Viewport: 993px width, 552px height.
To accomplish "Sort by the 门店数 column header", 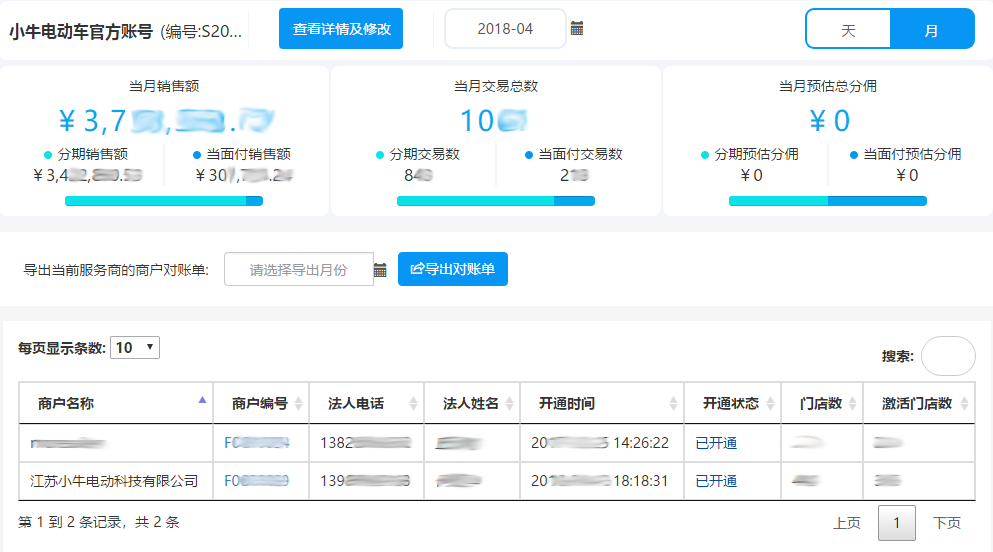I will coord(822,403).
